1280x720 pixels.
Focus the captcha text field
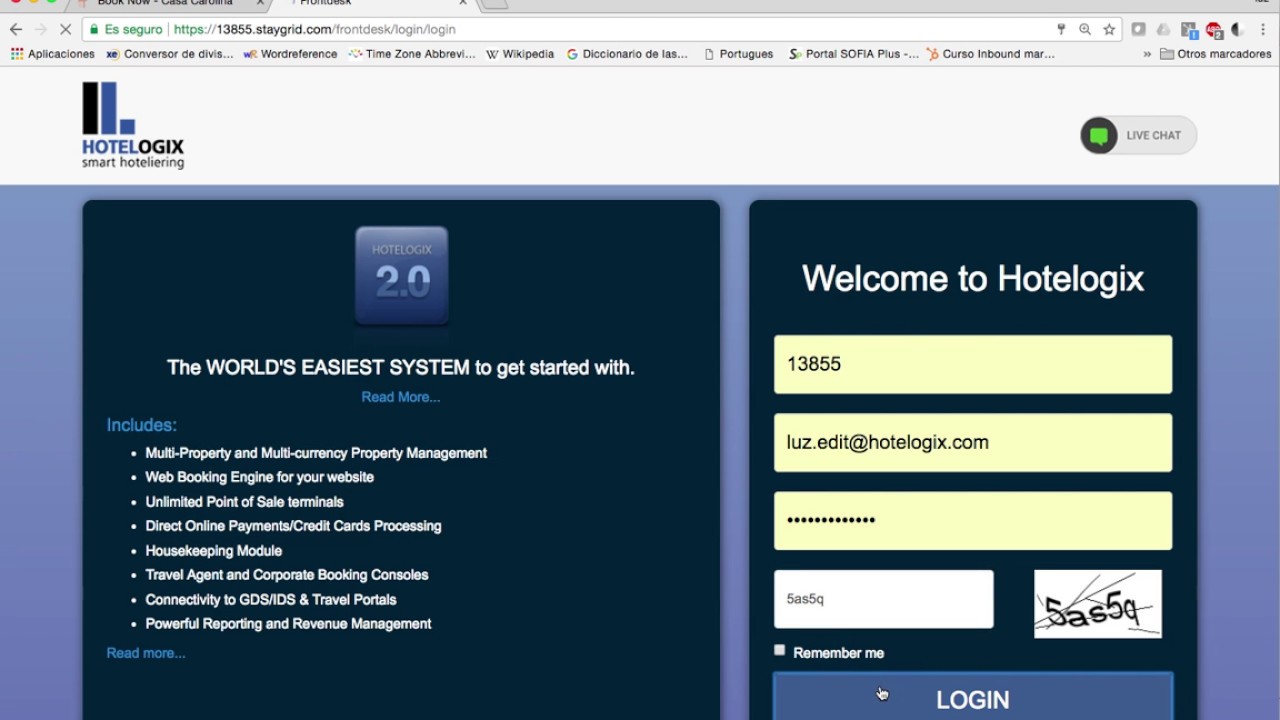click(x=884, y=599)
